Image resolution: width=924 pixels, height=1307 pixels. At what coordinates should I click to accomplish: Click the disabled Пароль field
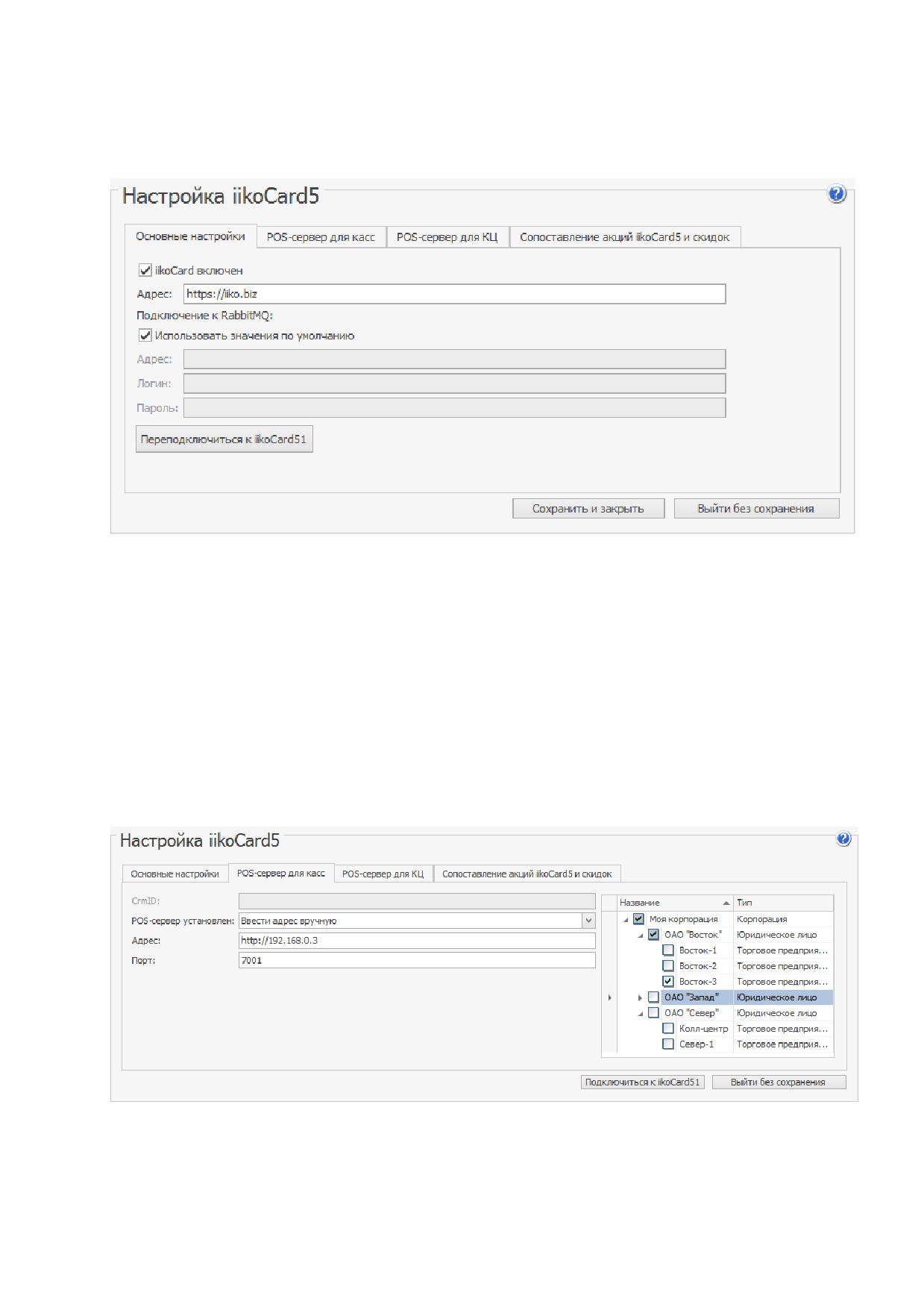point(454,407)
